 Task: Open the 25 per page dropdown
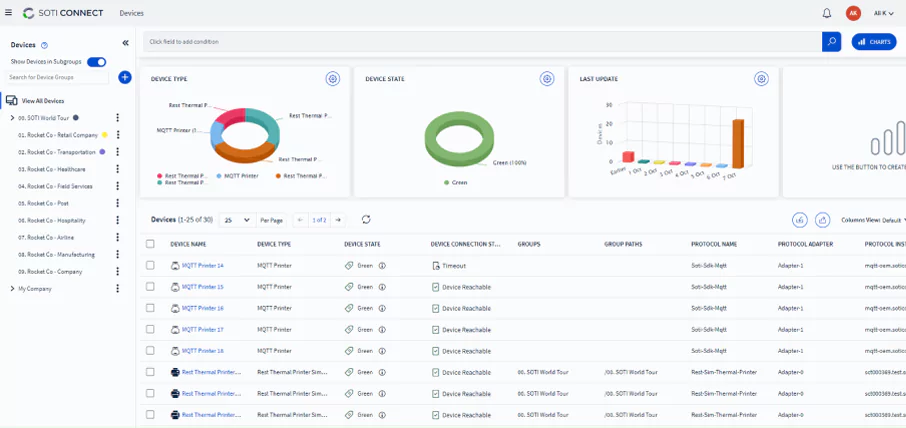pos(237,220)
